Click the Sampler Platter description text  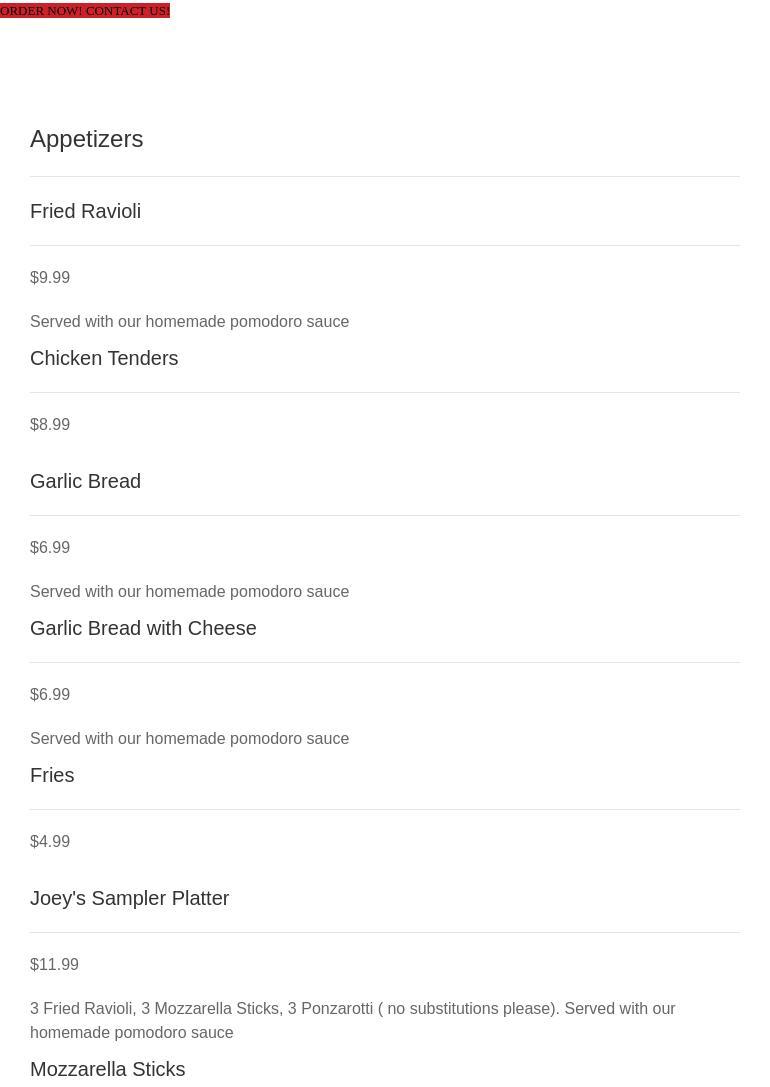tap(353, 1020)
